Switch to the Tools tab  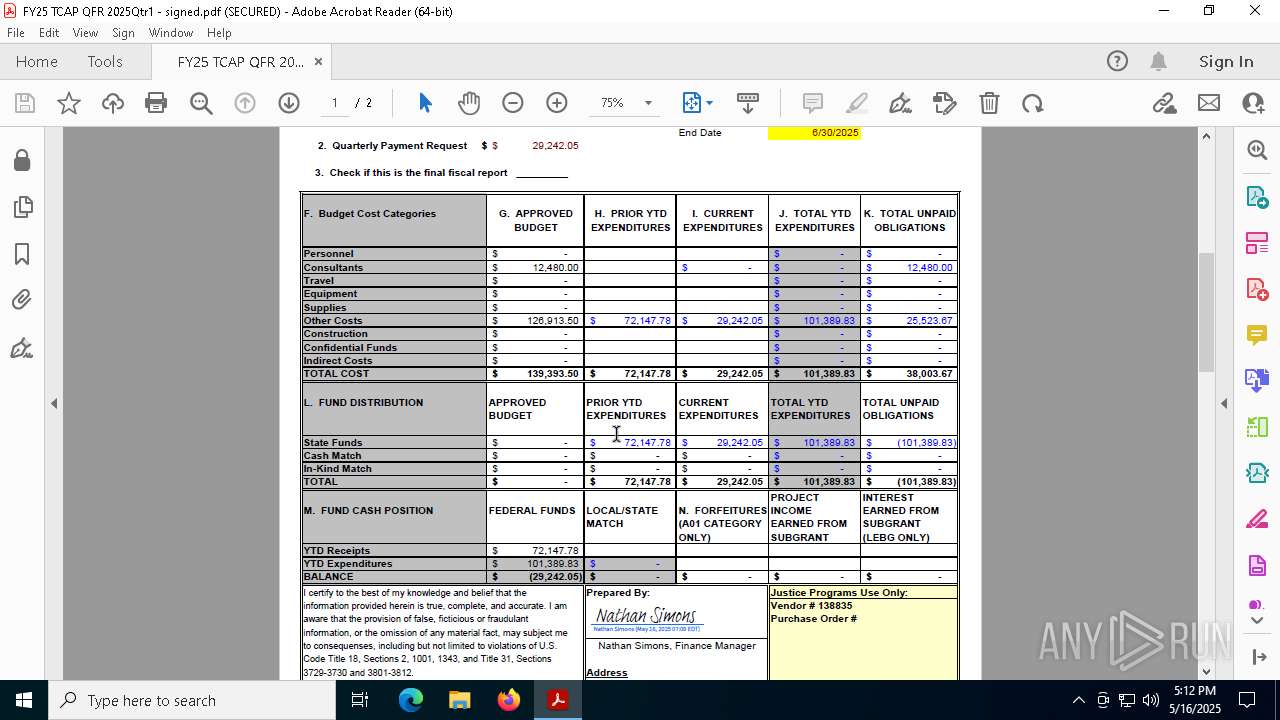tap(105, 61)
